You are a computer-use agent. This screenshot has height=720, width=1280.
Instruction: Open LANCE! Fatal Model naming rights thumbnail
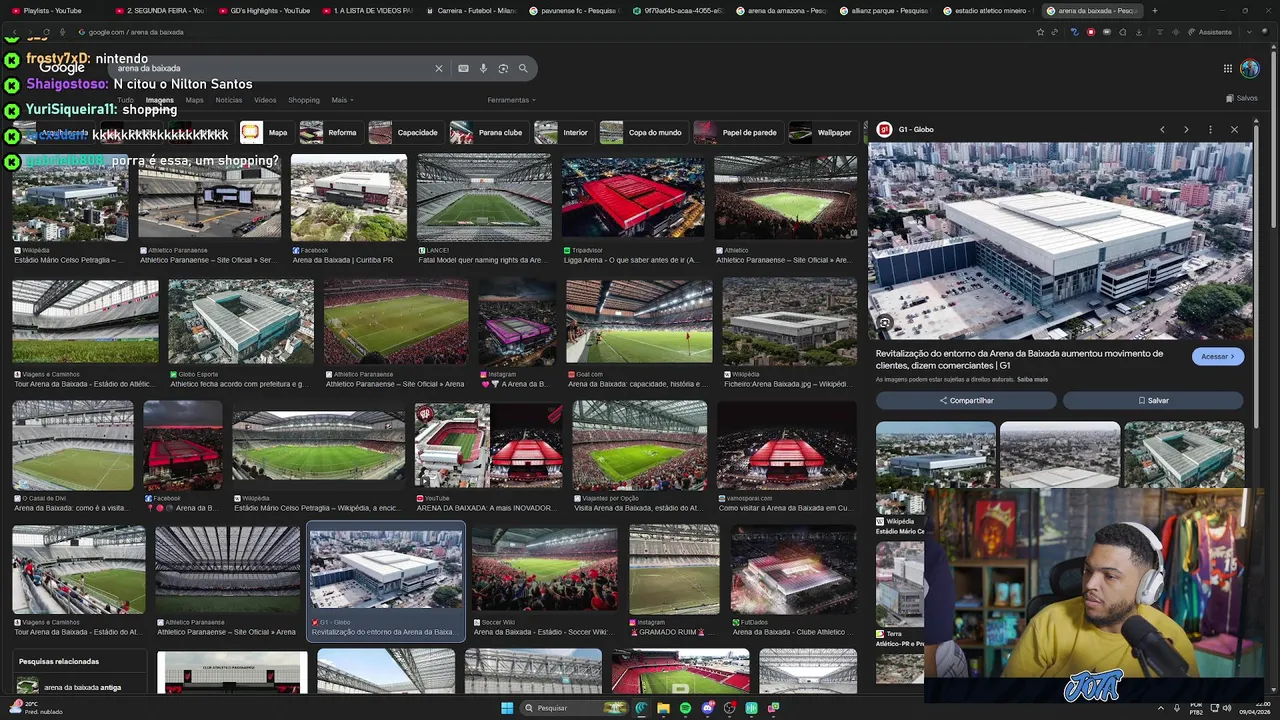pyautogui.click(x=484, y=198)
